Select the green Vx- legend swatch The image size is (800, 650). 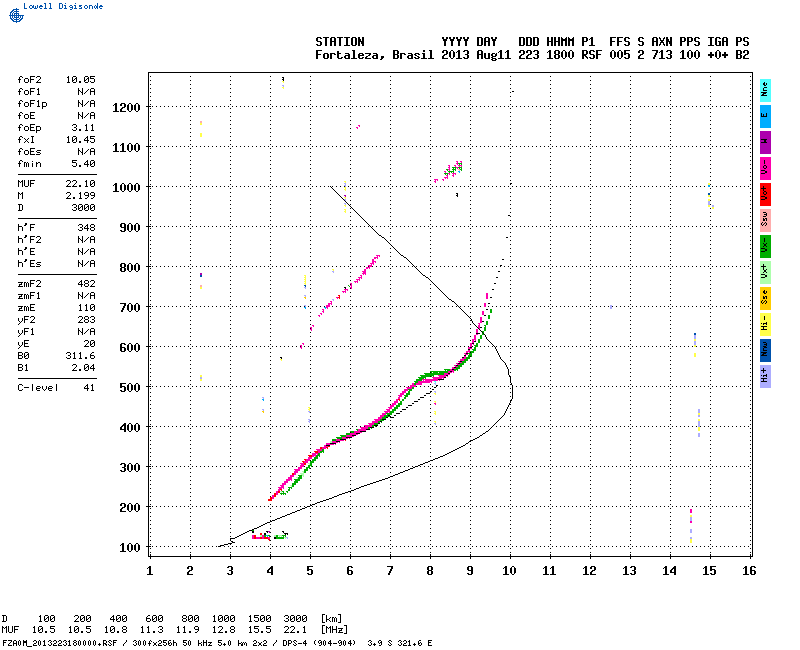765,244
